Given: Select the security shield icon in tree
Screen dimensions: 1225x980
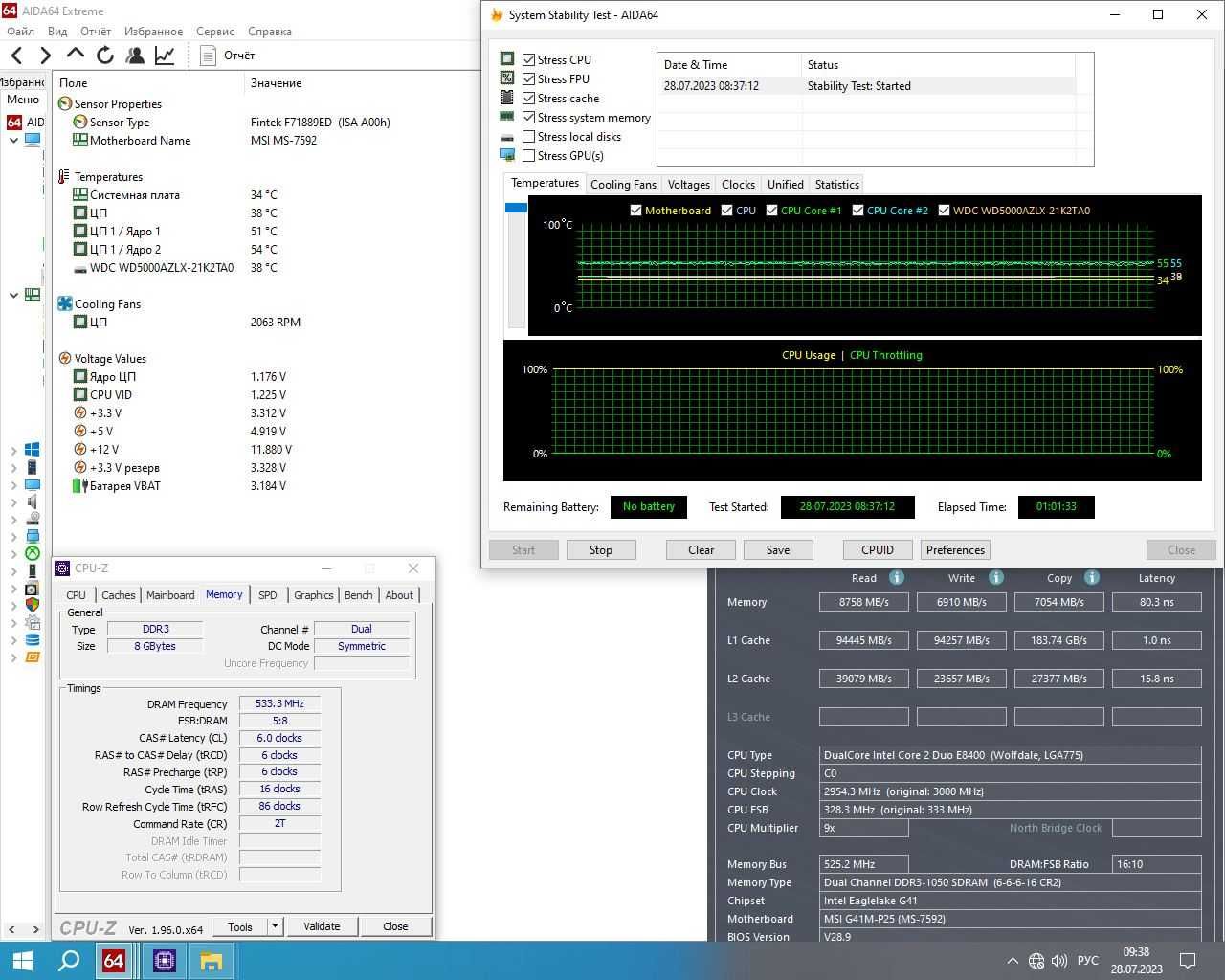Looking at the screenshot, I should [x=33, y=605].
